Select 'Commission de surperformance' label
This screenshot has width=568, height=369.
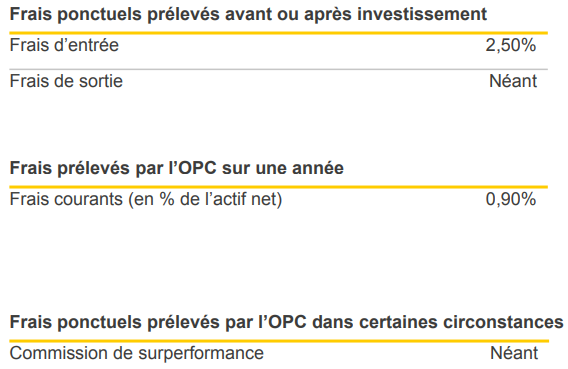click(137, 353)
